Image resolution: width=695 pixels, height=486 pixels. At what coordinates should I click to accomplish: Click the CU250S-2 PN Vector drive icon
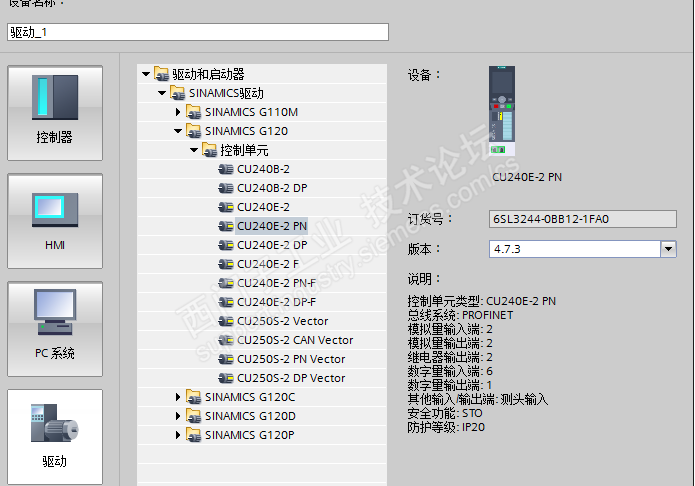226,359
